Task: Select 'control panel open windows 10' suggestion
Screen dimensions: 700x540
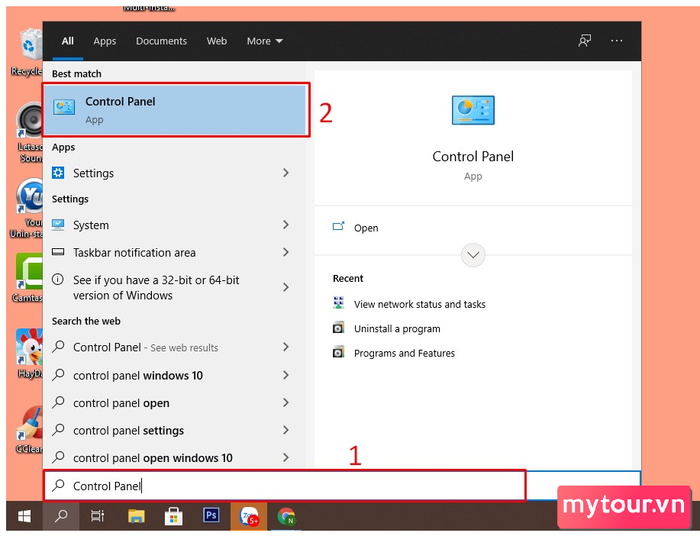Action: pyautogui.click(x=153, y=458)
